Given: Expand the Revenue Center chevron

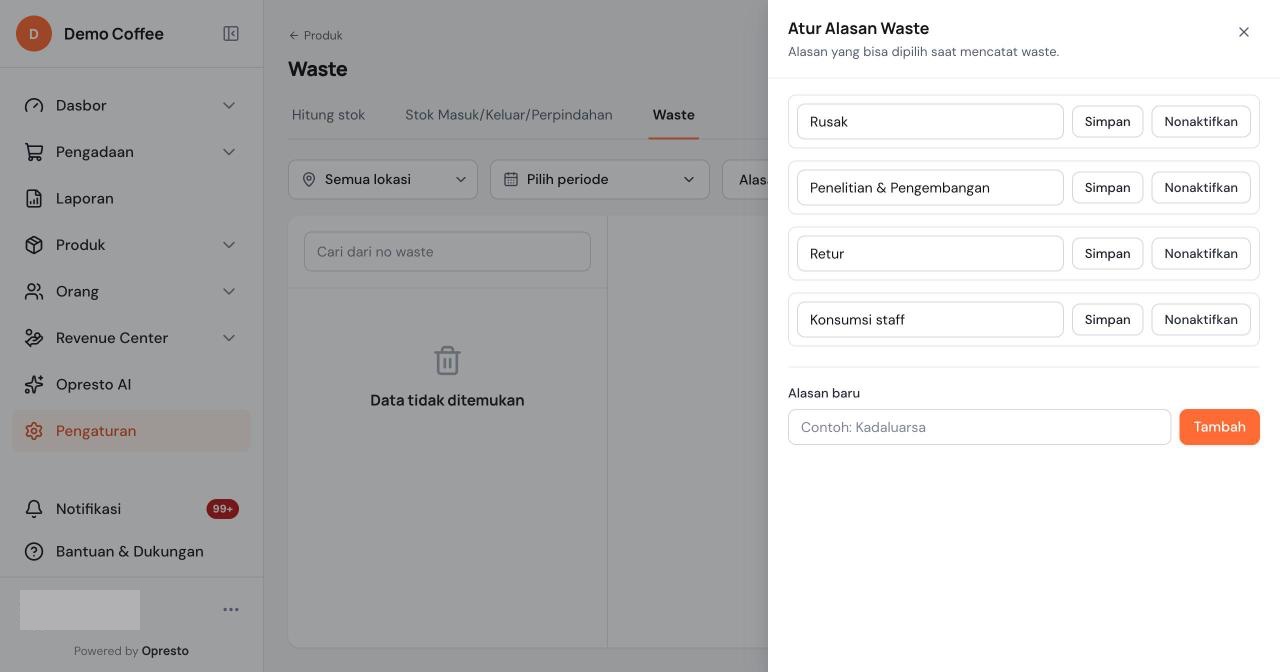Looking at the screenshot, I should point(229,338).
